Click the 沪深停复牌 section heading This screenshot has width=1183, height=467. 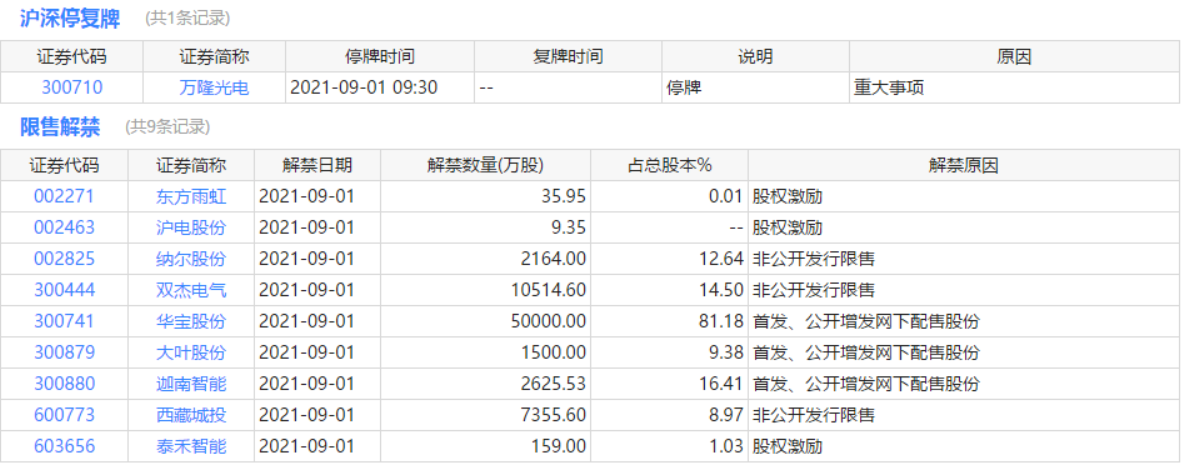tap(70, 18)
